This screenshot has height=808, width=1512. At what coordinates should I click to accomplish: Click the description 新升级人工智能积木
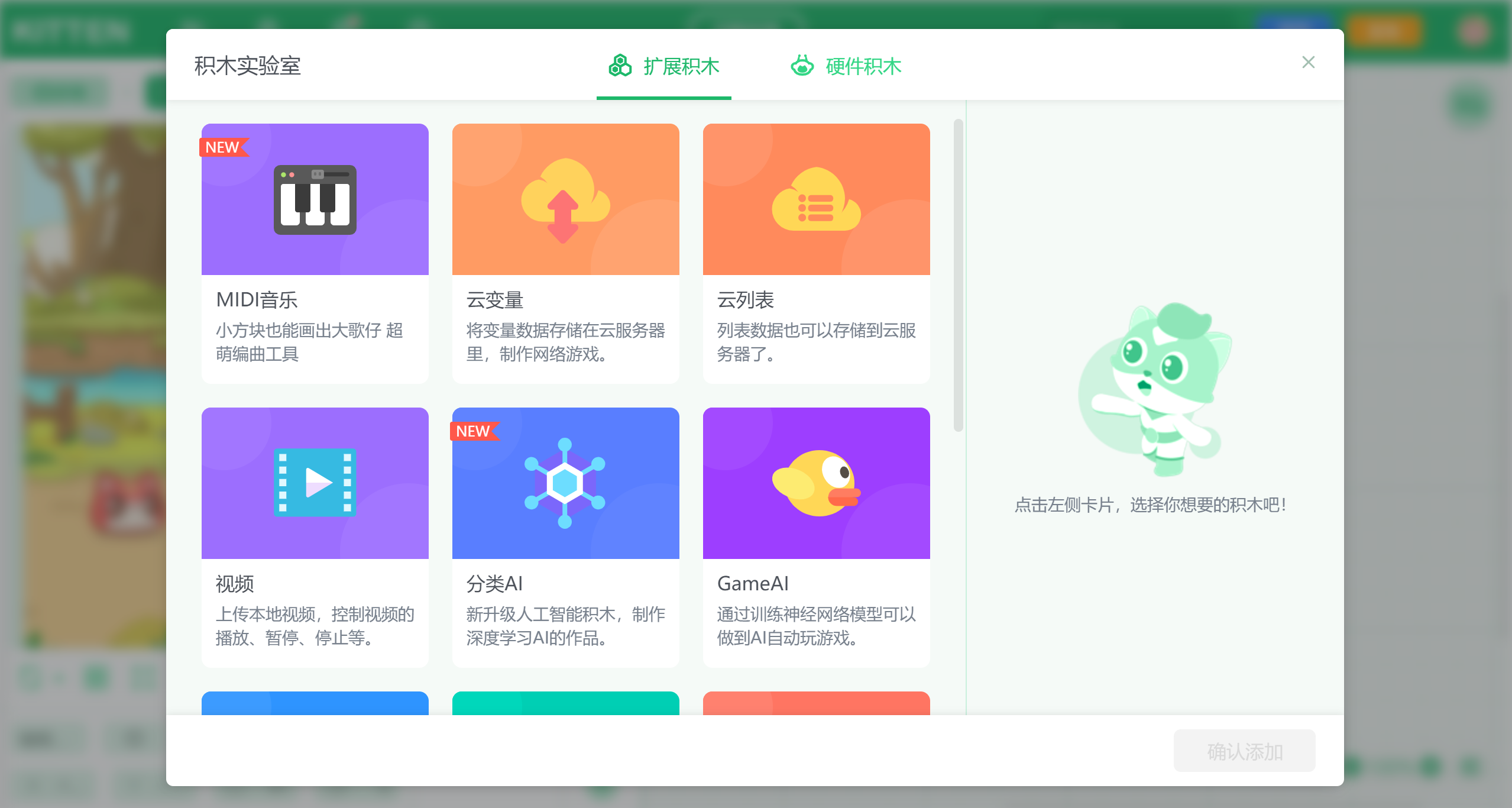pyautogui.click(x=566, y=626)
